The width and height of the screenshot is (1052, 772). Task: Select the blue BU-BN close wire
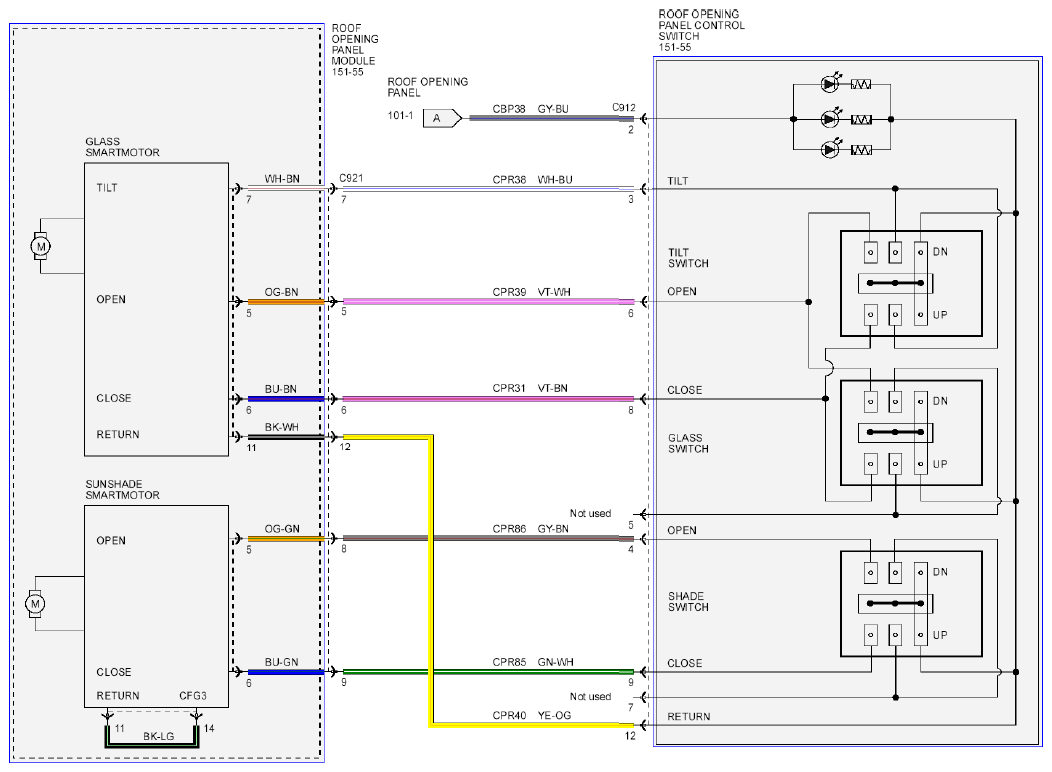tap(286, 398)
